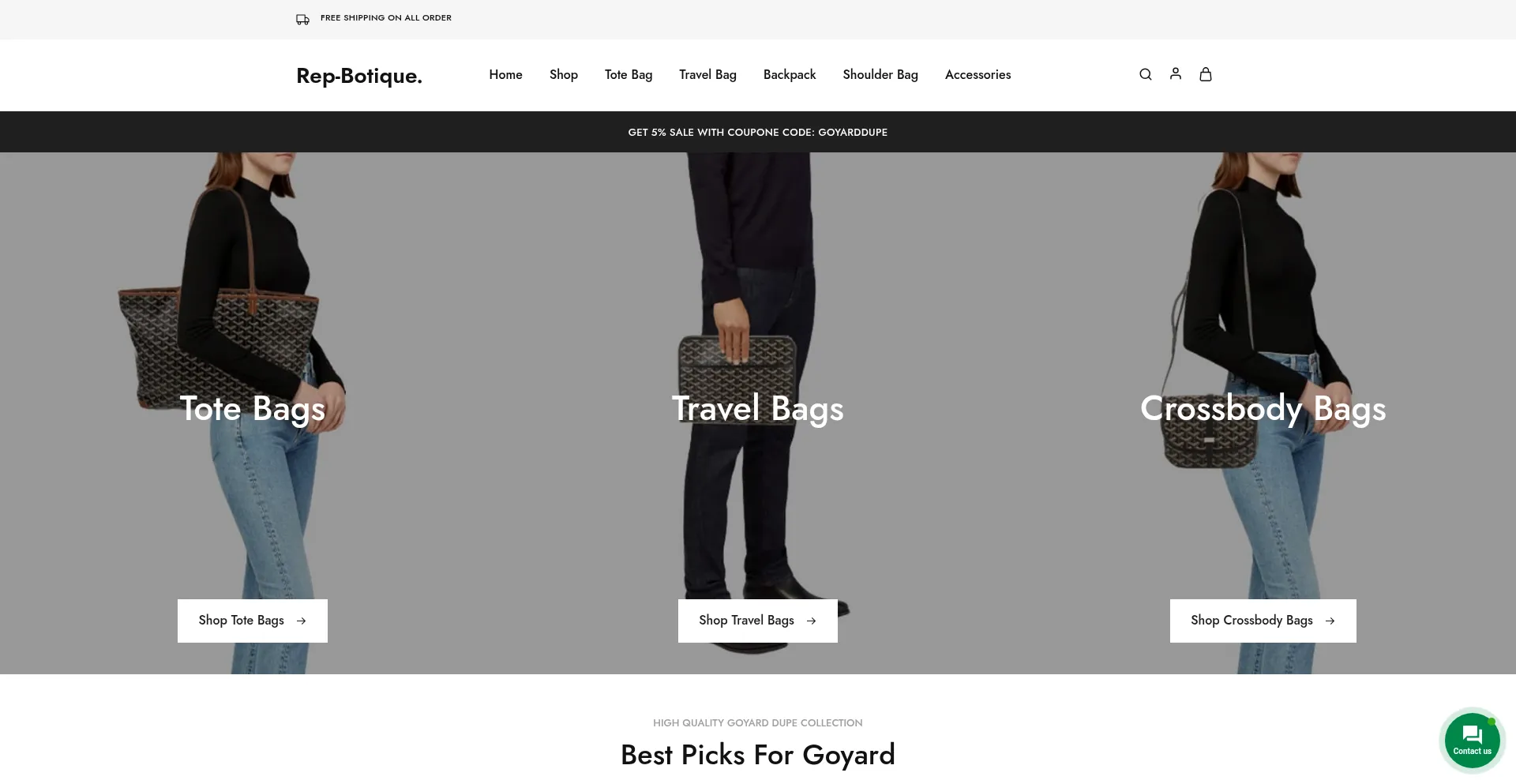Select Tote Bag in navigation
This screenshot has width=1516, height=784.
click(x=629, y=74)
